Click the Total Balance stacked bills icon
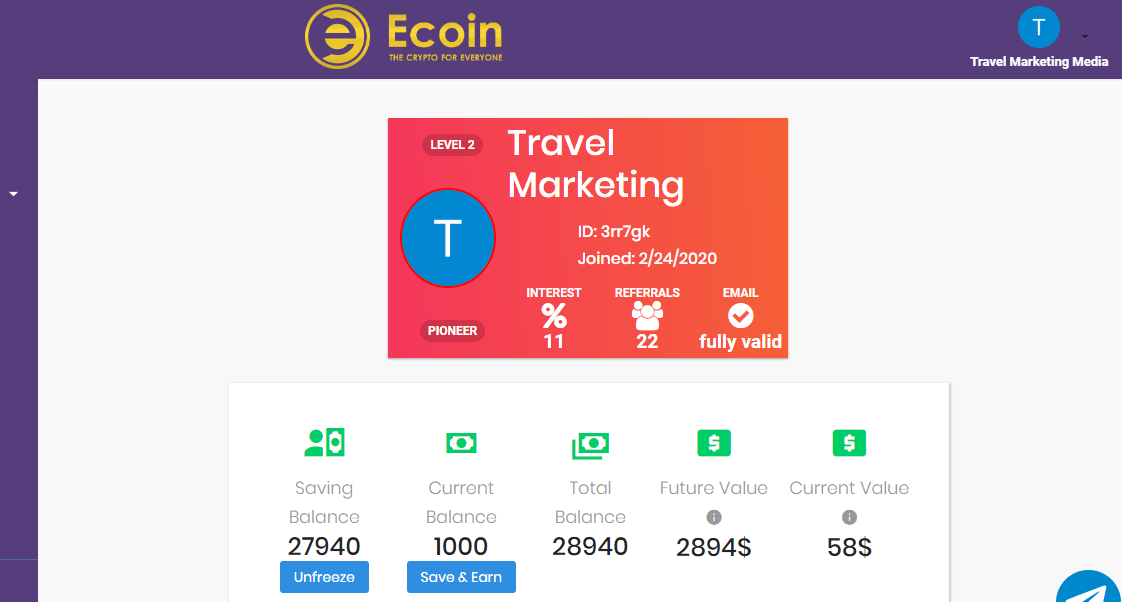 pyautogui.click(x=590, y=445)
